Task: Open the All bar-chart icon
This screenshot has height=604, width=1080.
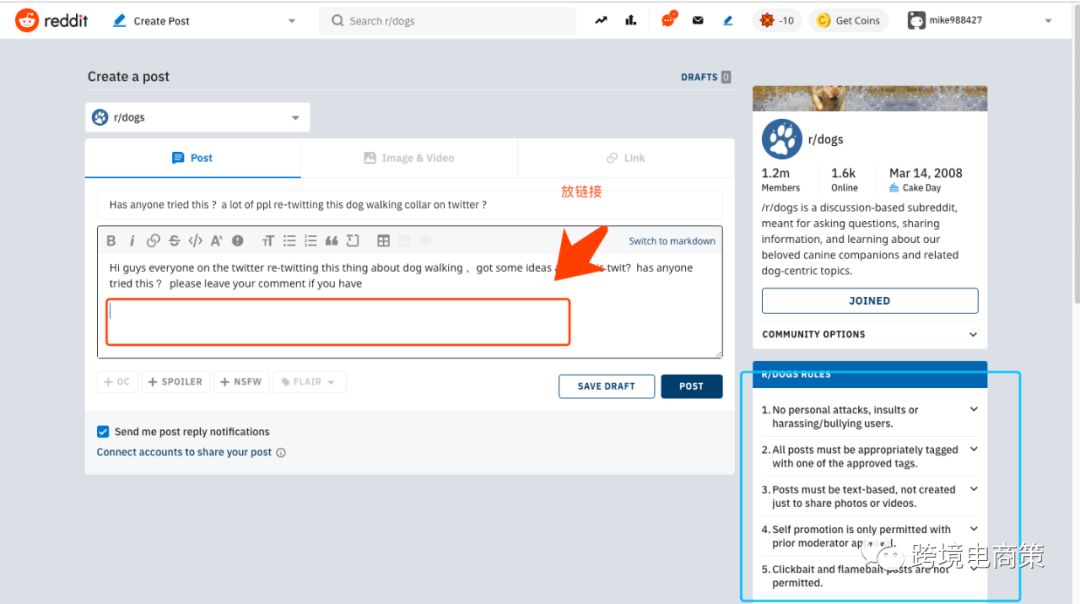Action: click(631, 21)
